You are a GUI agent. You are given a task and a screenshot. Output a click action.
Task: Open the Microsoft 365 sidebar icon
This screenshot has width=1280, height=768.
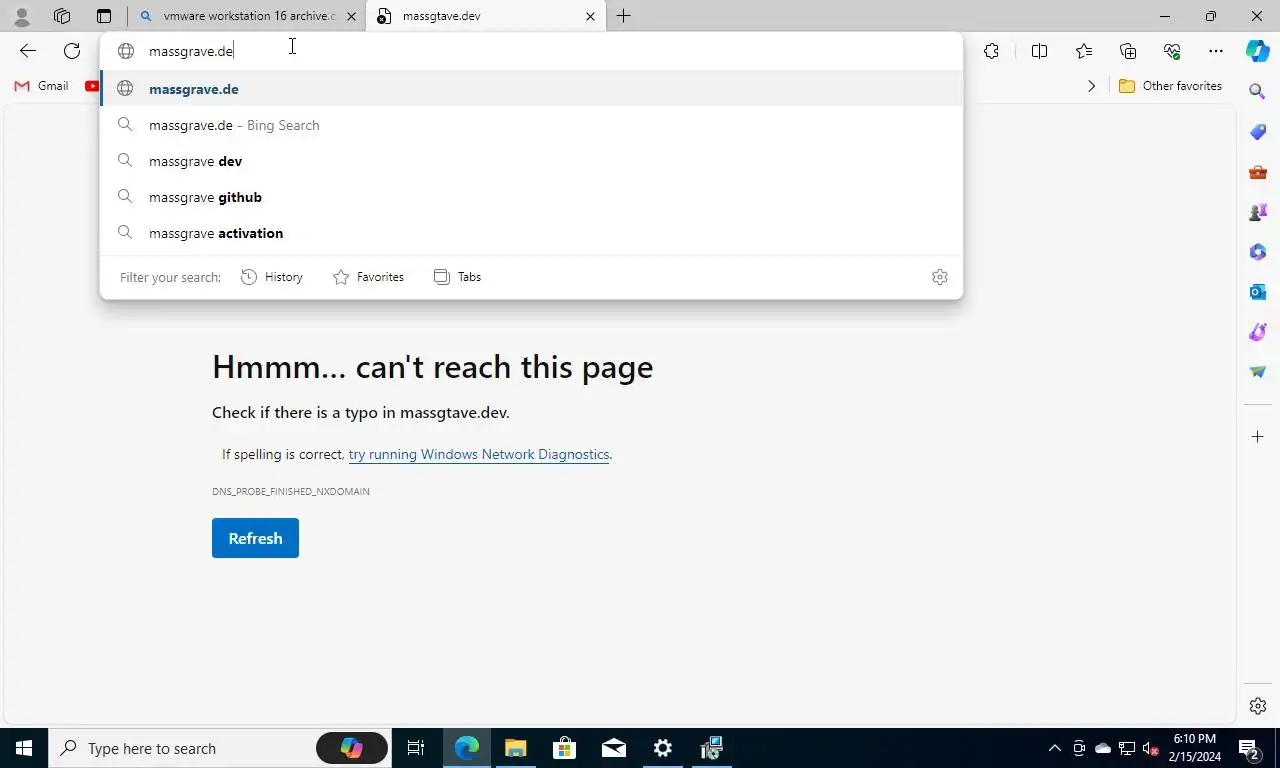pos(1258,252)
